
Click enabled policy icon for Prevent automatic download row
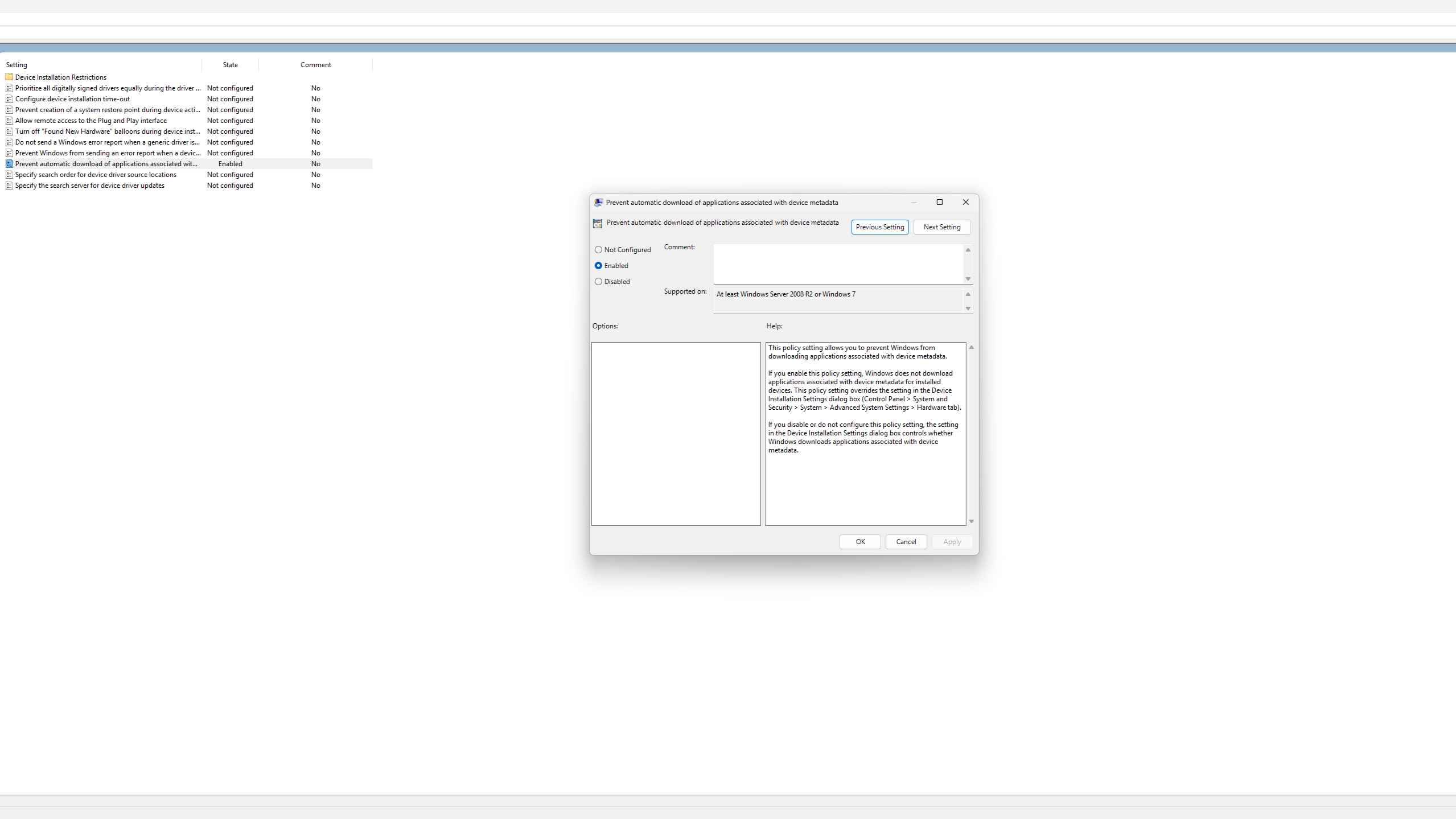pos(9,164)
